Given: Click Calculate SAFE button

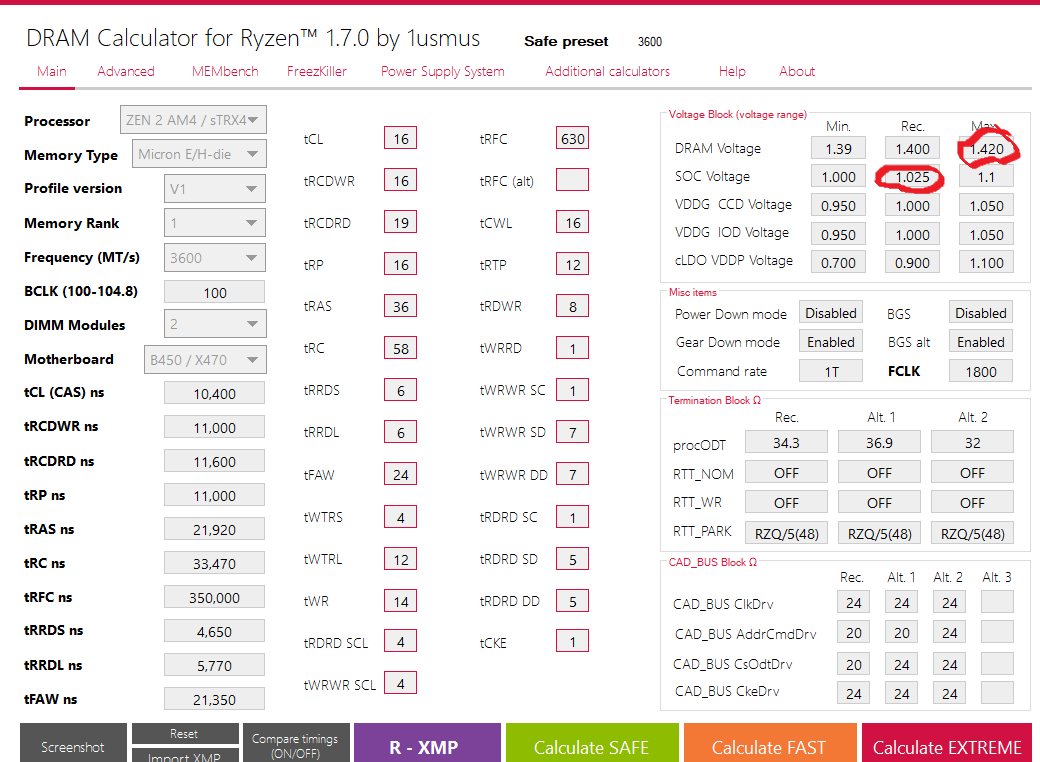Looking at the screenshot, I should pos(592,745).
